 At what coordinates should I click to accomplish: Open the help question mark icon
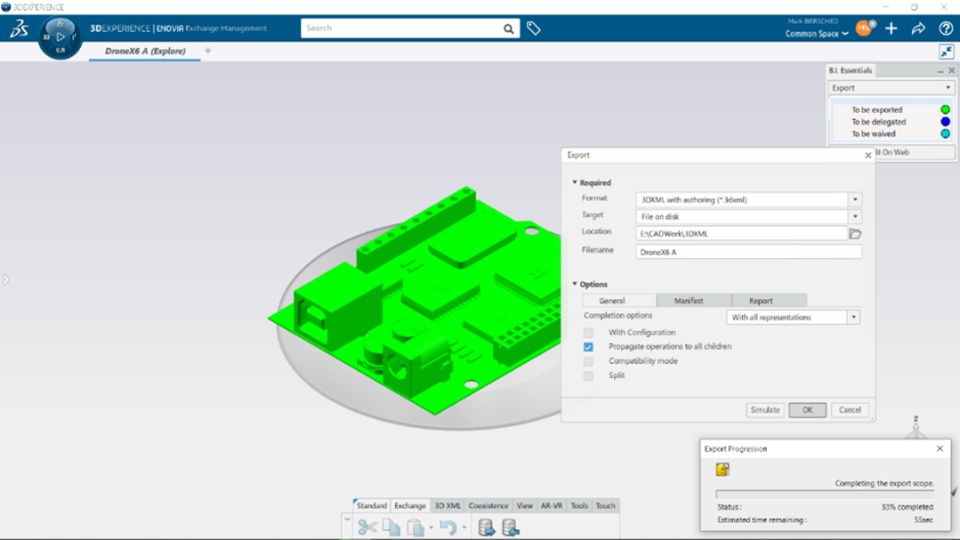[945, 28]
